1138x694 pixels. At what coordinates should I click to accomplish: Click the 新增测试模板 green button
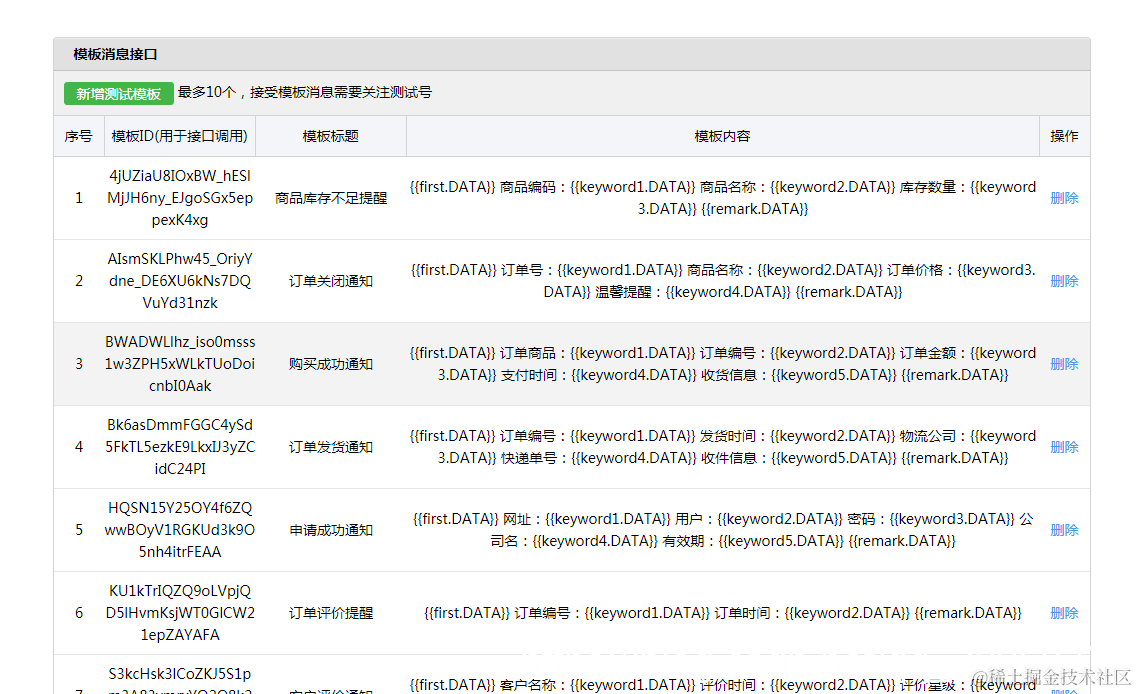coord(118,94)
